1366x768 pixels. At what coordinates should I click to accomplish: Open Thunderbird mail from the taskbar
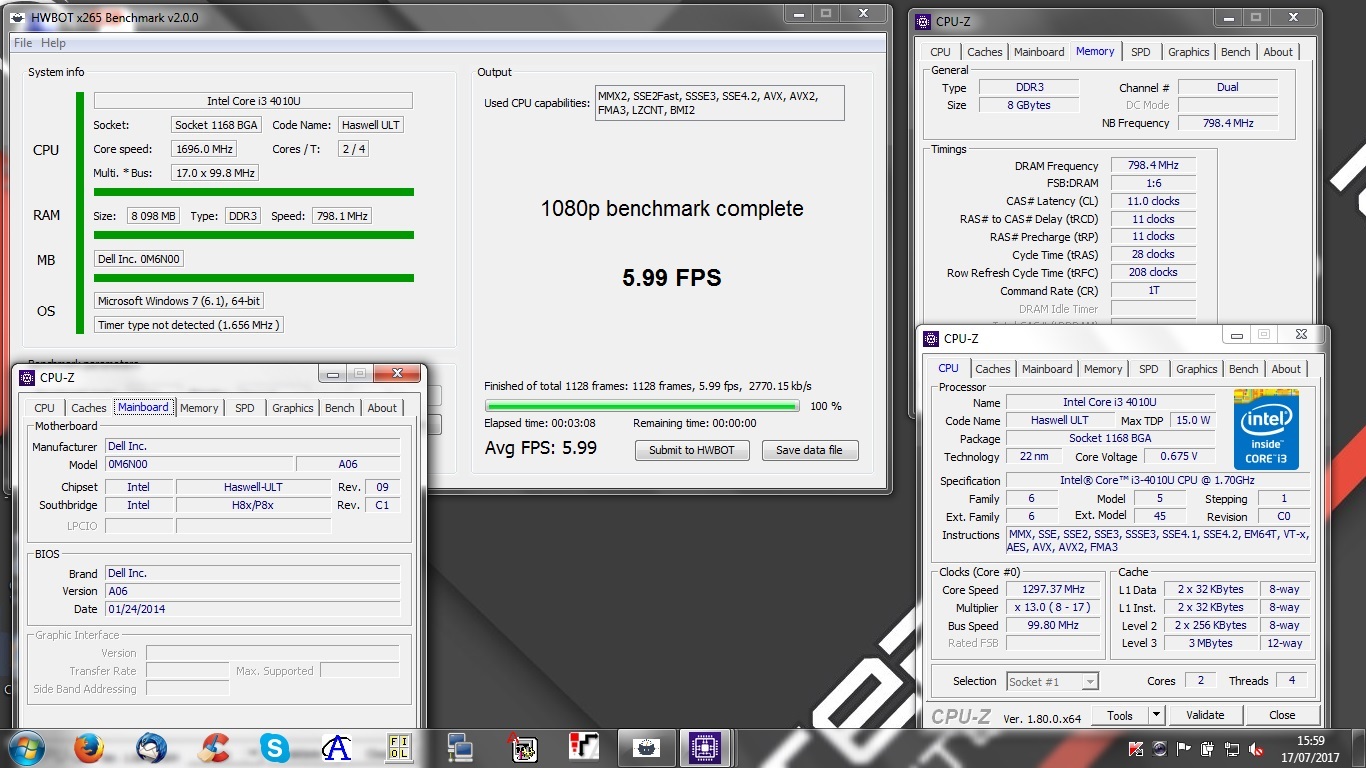(x=152, y=747)
